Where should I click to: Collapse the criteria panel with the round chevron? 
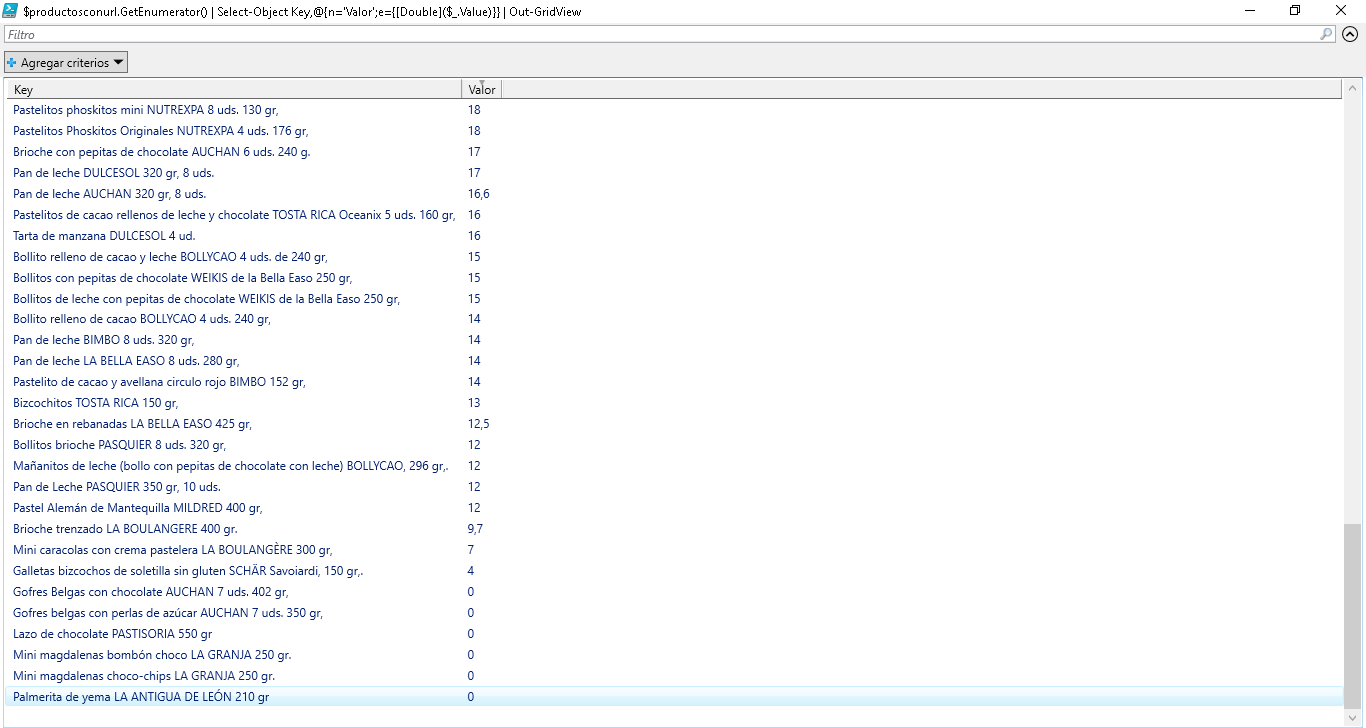click(x=1350, y=34)
